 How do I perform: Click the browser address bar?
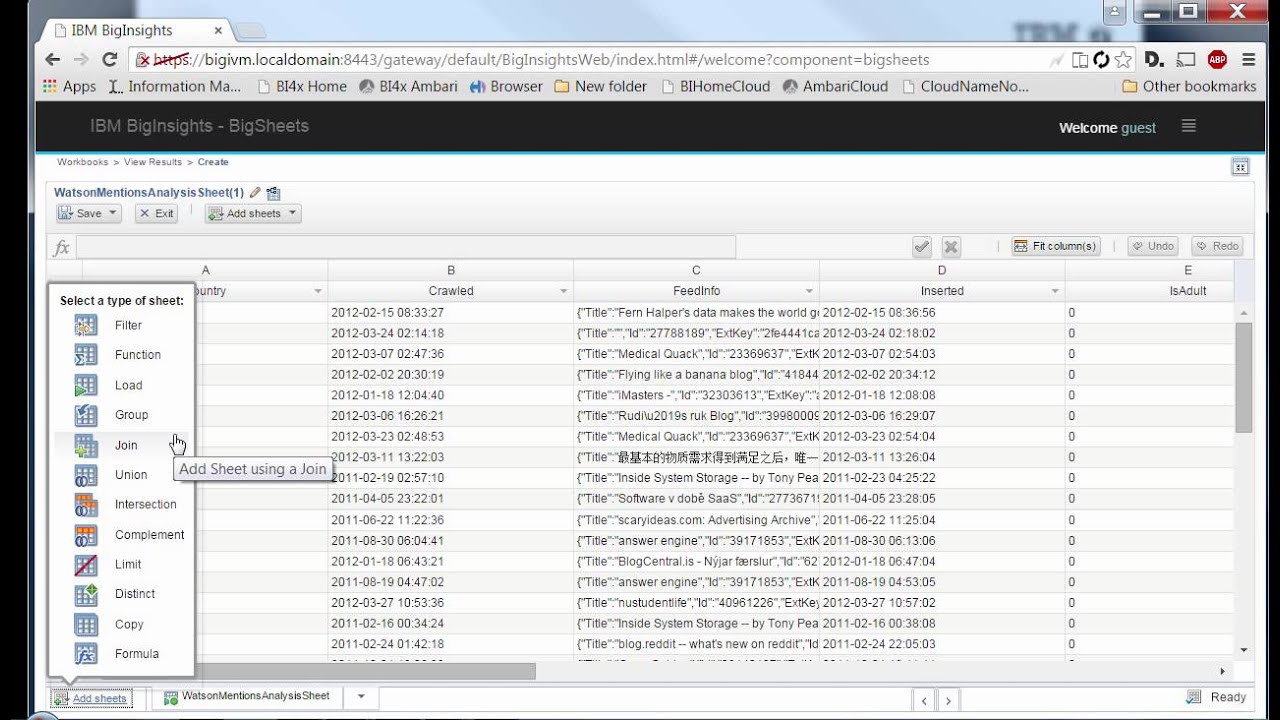(x=590, y=59)
